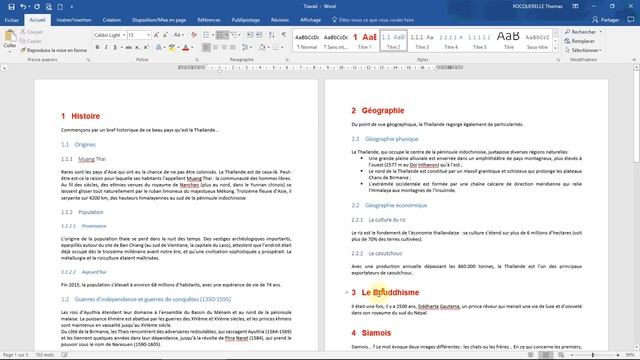Toggle underline formatting
This screenshot has height=360, width=640.
[115, 47]
